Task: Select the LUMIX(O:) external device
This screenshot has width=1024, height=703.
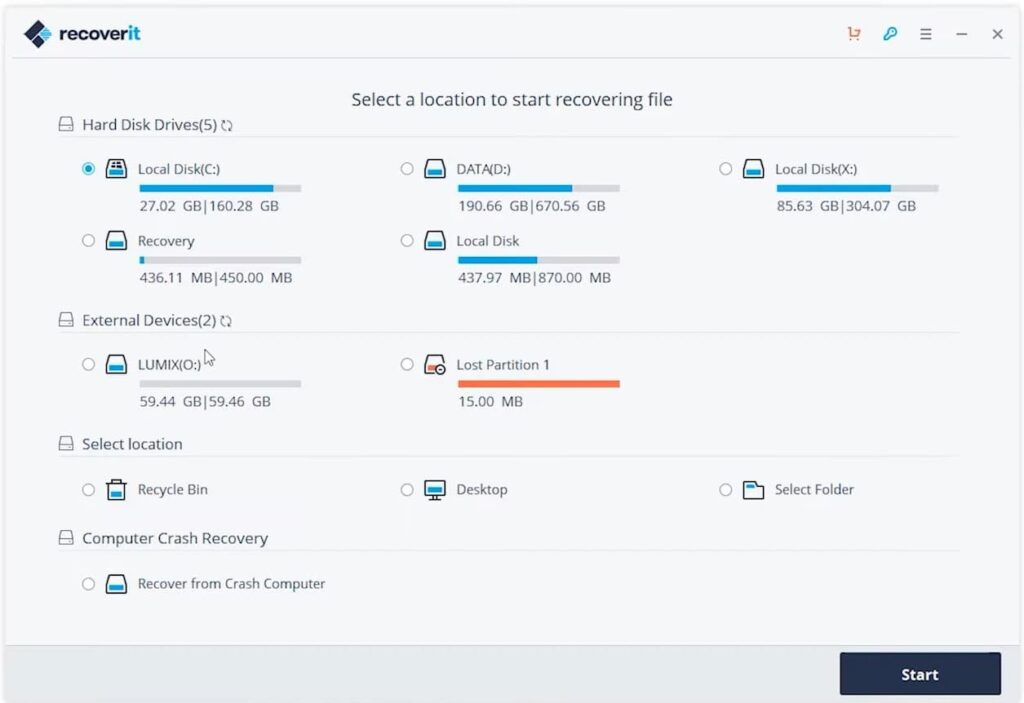Action: point(89,364)
